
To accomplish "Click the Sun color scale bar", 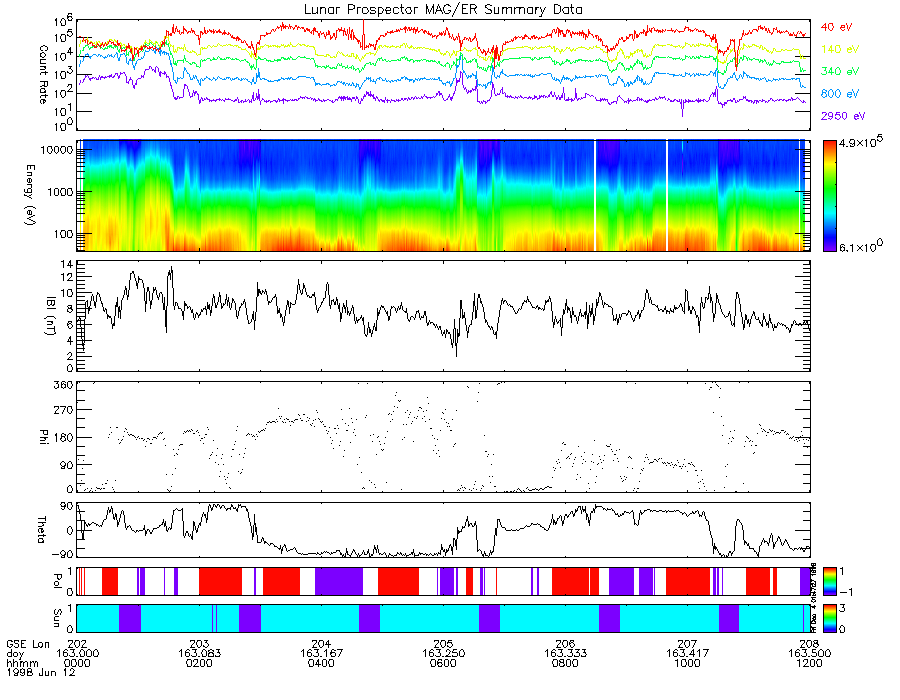I will (829, 618).
